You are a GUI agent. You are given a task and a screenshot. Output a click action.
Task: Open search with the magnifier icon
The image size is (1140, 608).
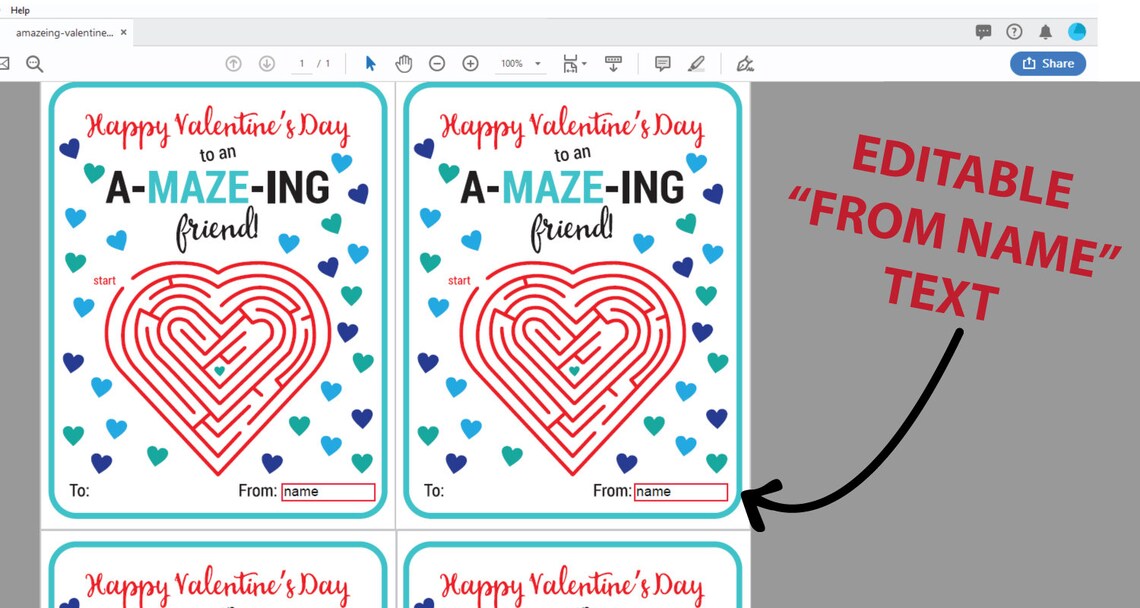(35, 63)
